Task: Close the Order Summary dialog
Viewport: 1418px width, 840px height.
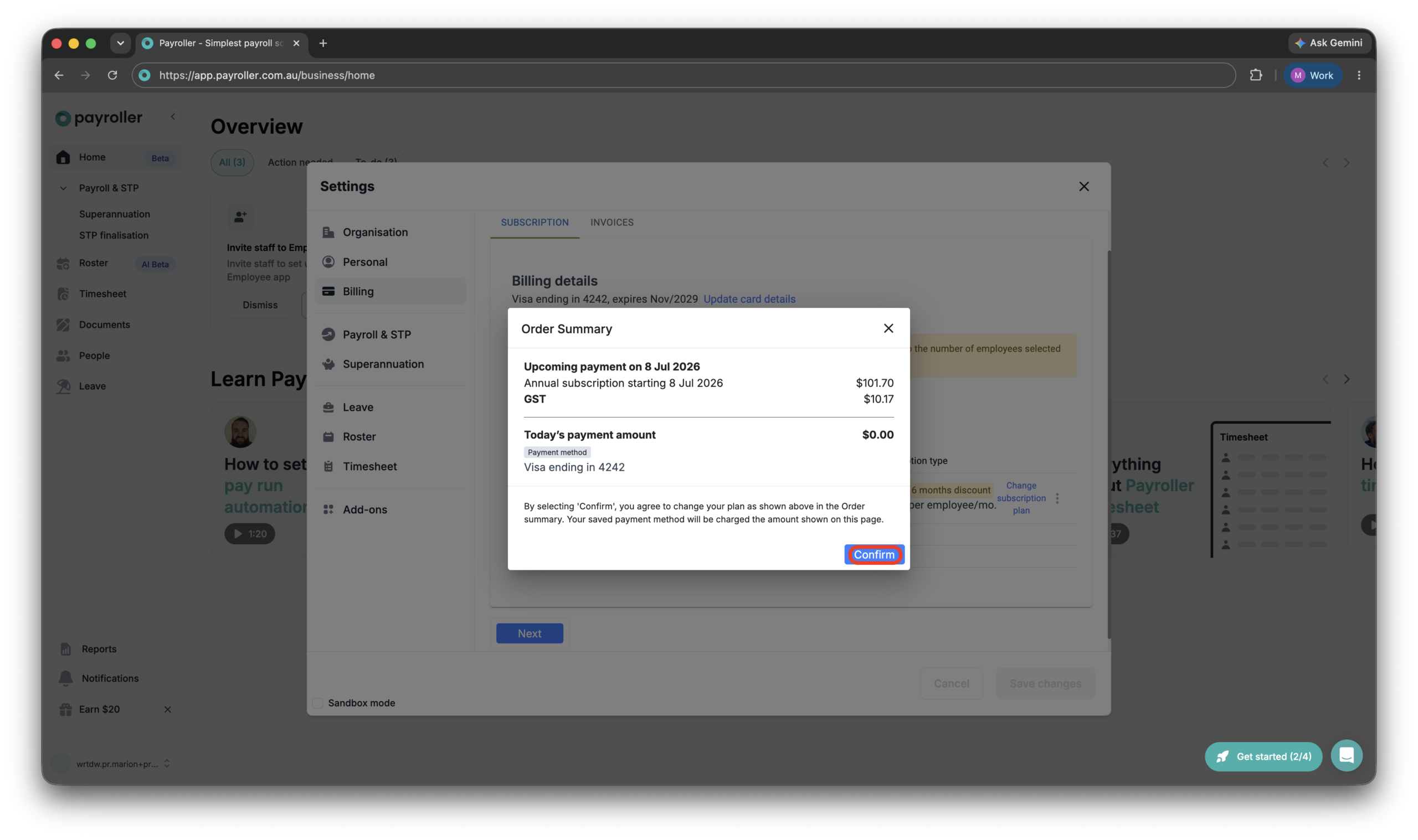Action: (887, 328)
